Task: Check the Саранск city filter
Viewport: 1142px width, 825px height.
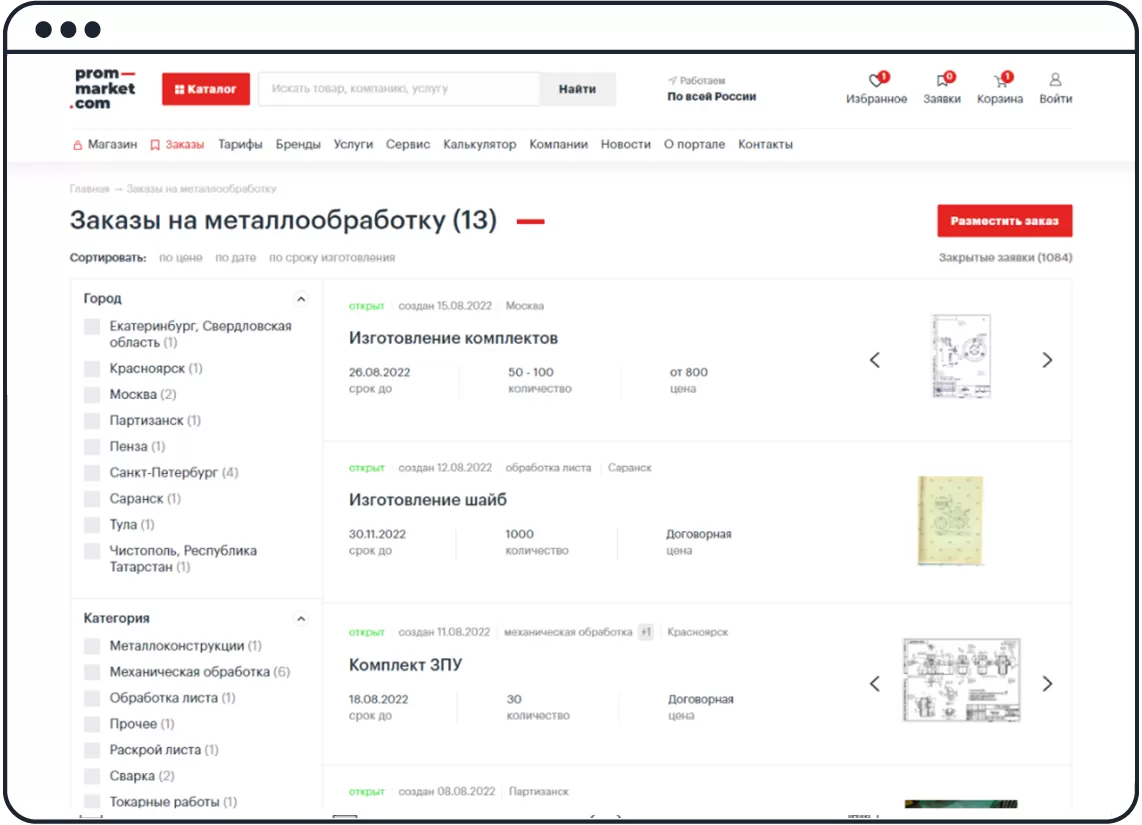Action: click(92, 499)
